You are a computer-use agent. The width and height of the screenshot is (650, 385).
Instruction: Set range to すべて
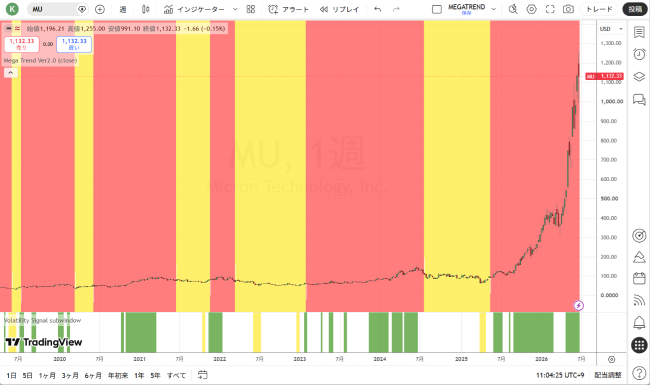[x=176, y=375]
